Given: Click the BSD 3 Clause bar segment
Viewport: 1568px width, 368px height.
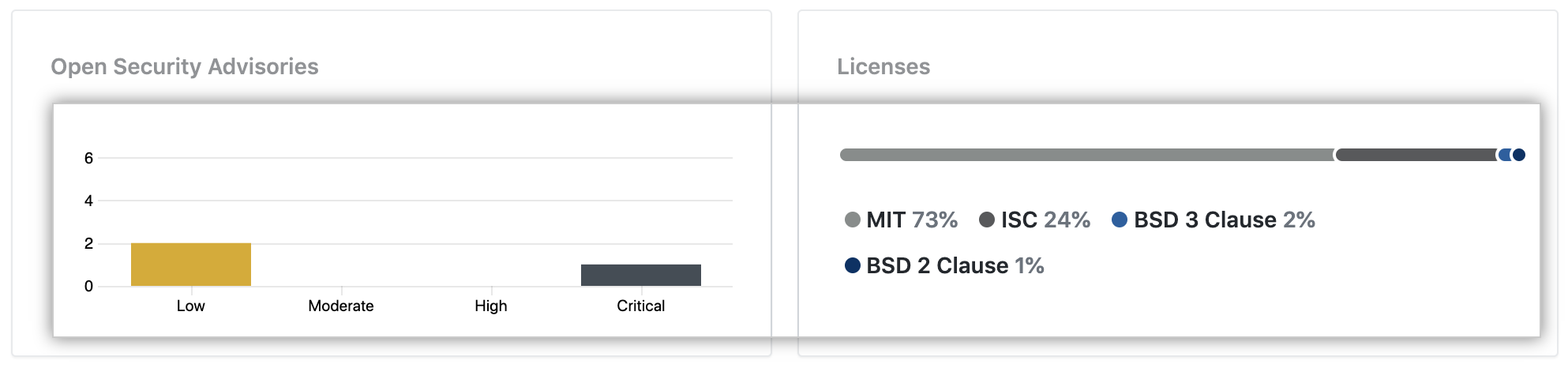Looking at the screenshot, I should pos(1505,155).
